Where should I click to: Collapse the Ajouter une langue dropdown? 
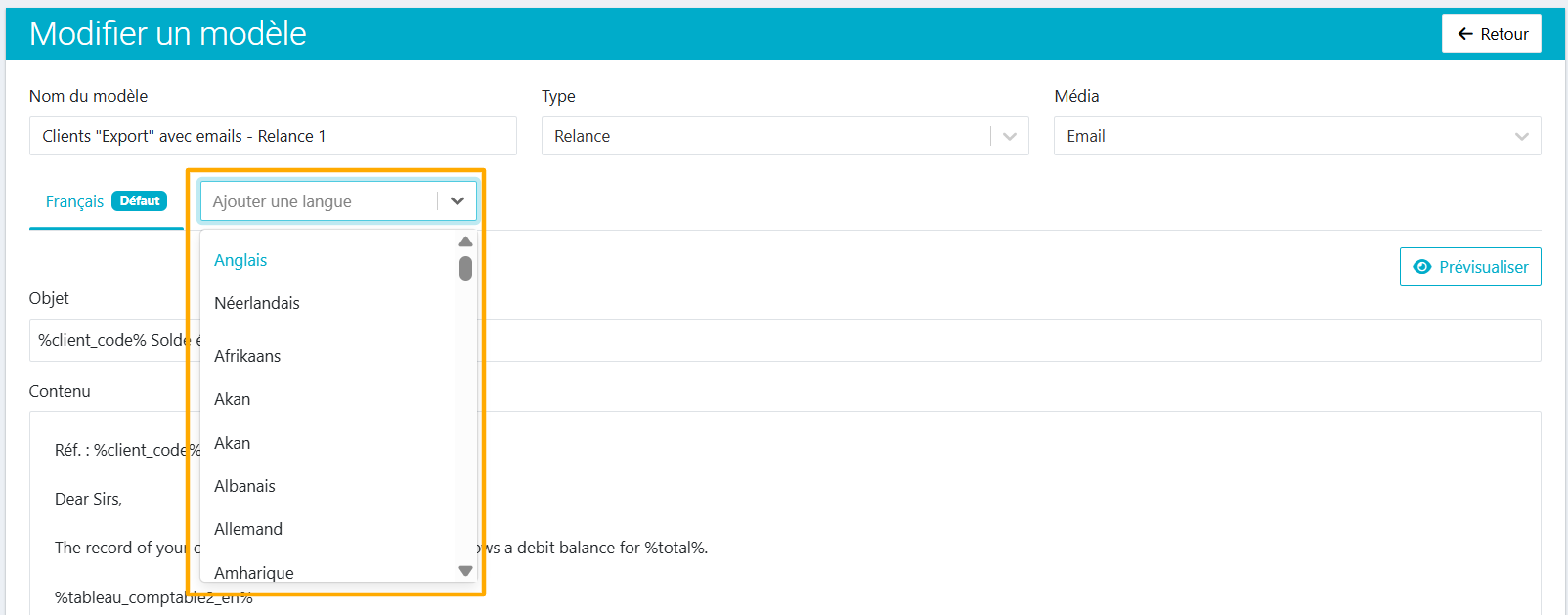tap(457, 201)
